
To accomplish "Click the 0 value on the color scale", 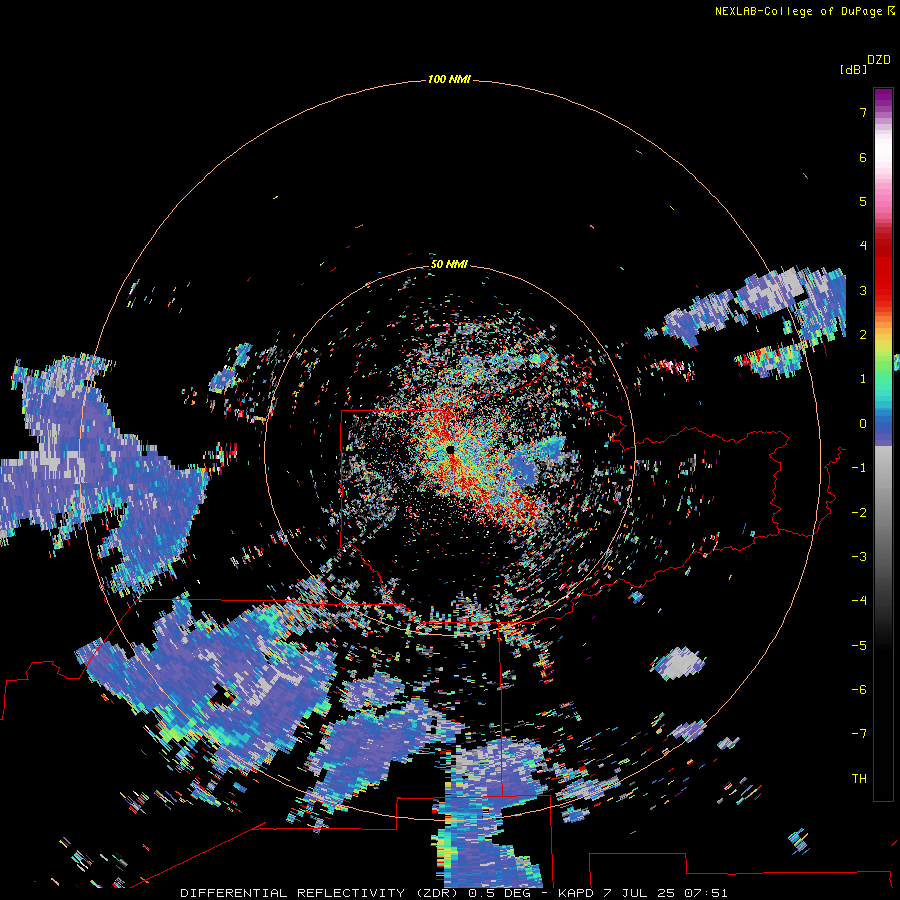I will (x=863, y=424).
